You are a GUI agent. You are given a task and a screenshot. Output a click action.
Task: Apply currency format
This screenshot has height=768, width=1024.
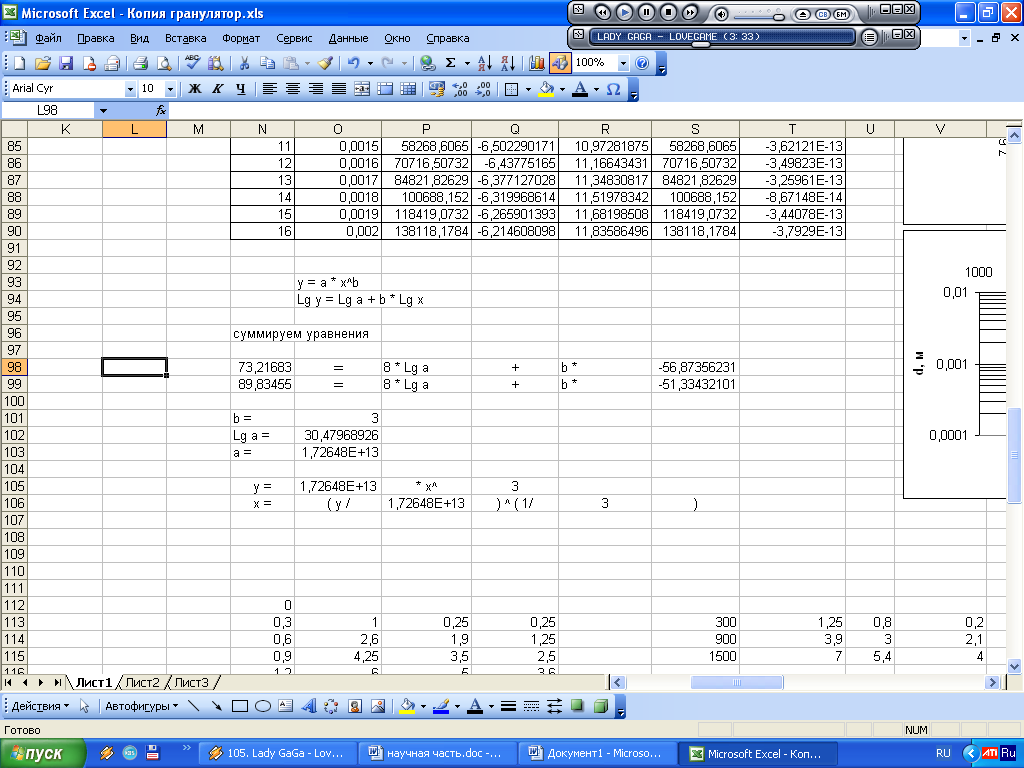coord(436,89)
